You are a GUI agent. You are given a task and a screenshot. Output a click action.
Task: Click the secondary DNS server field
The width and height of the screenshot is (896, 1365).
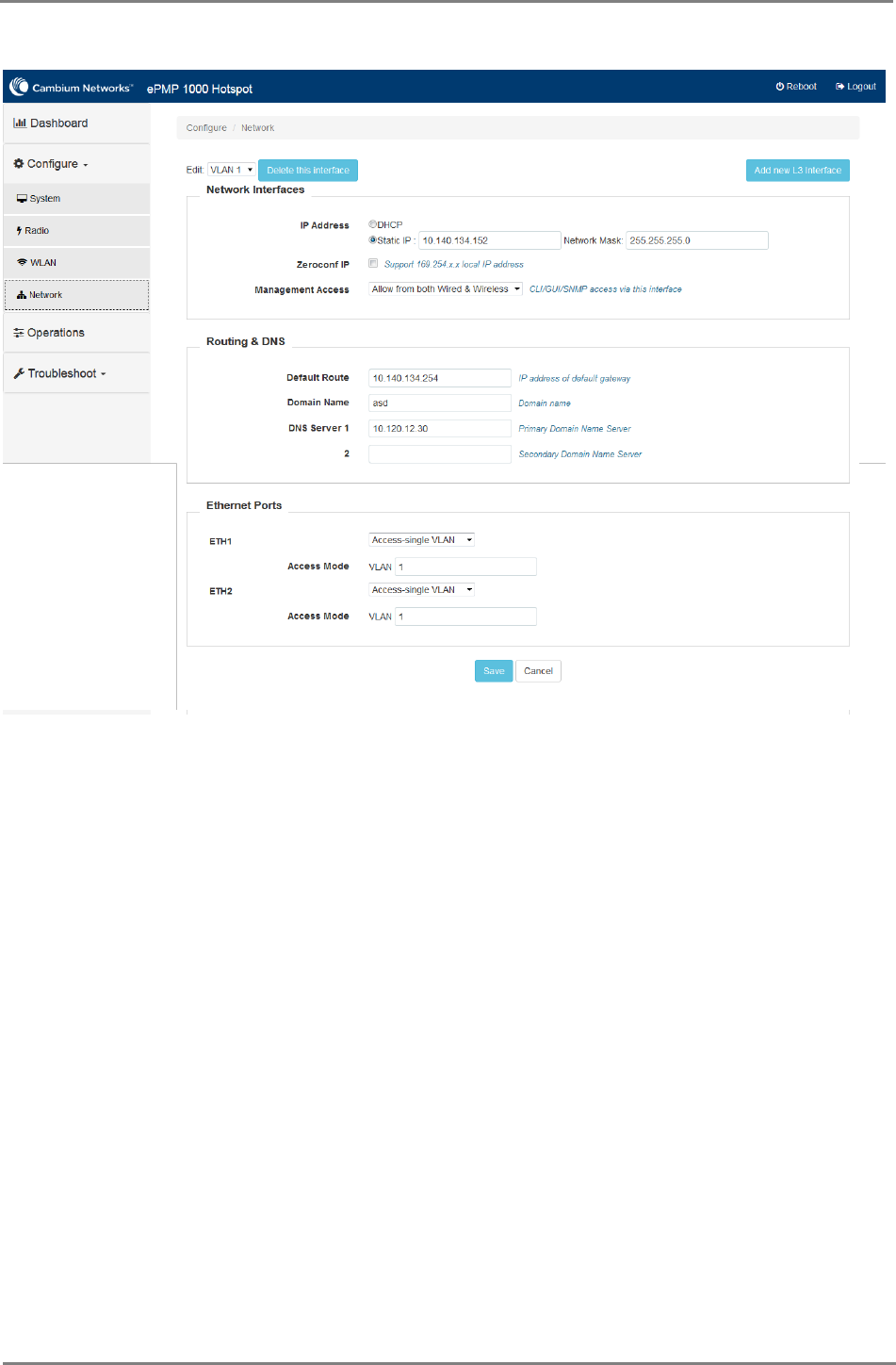440,454
